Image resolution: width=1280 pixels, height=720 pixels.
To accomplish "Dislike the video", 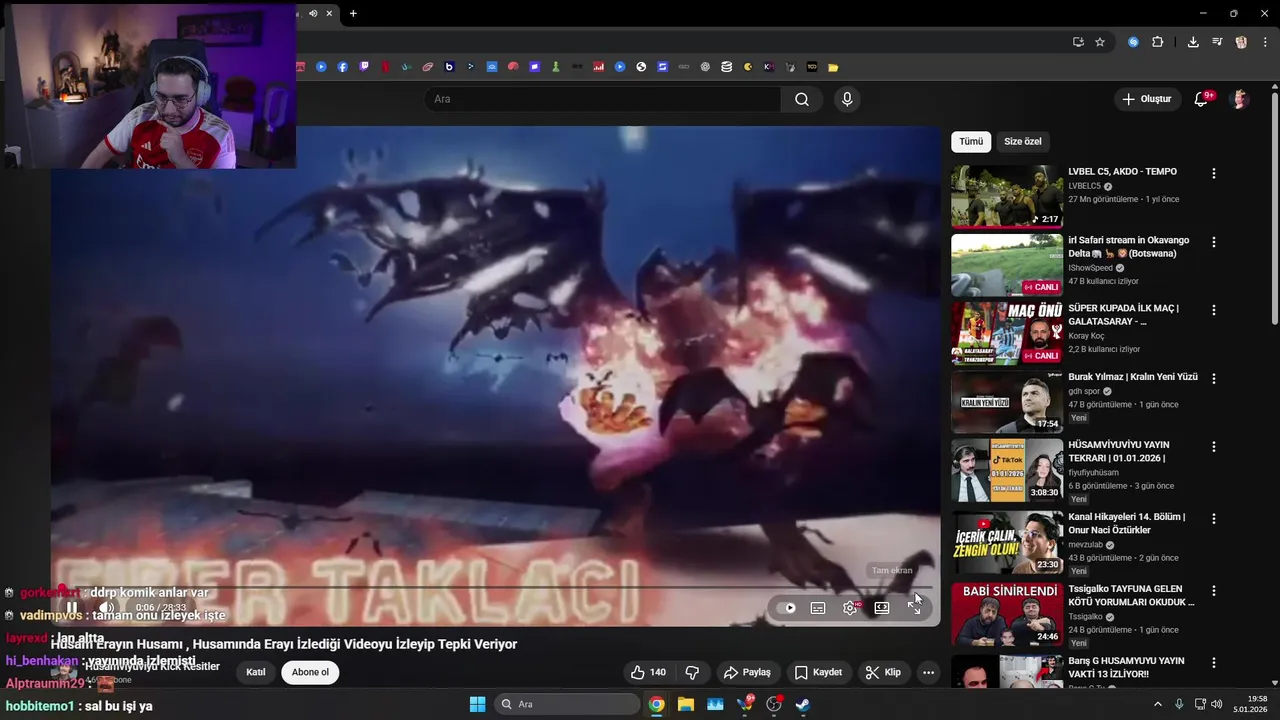I will (692, 673).
